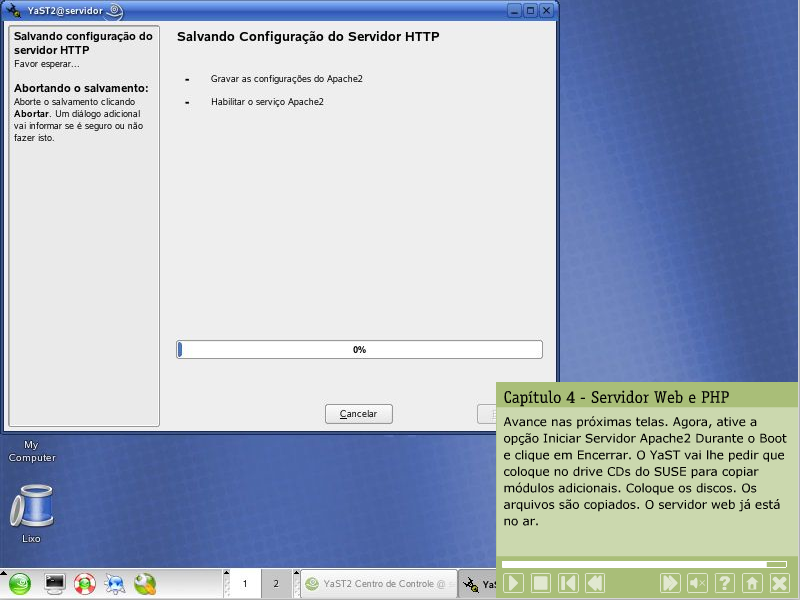The height and width of the screenshot is (600, 800).
Task: Open the YaST2 window menu icon
Action: click(14, 11)
